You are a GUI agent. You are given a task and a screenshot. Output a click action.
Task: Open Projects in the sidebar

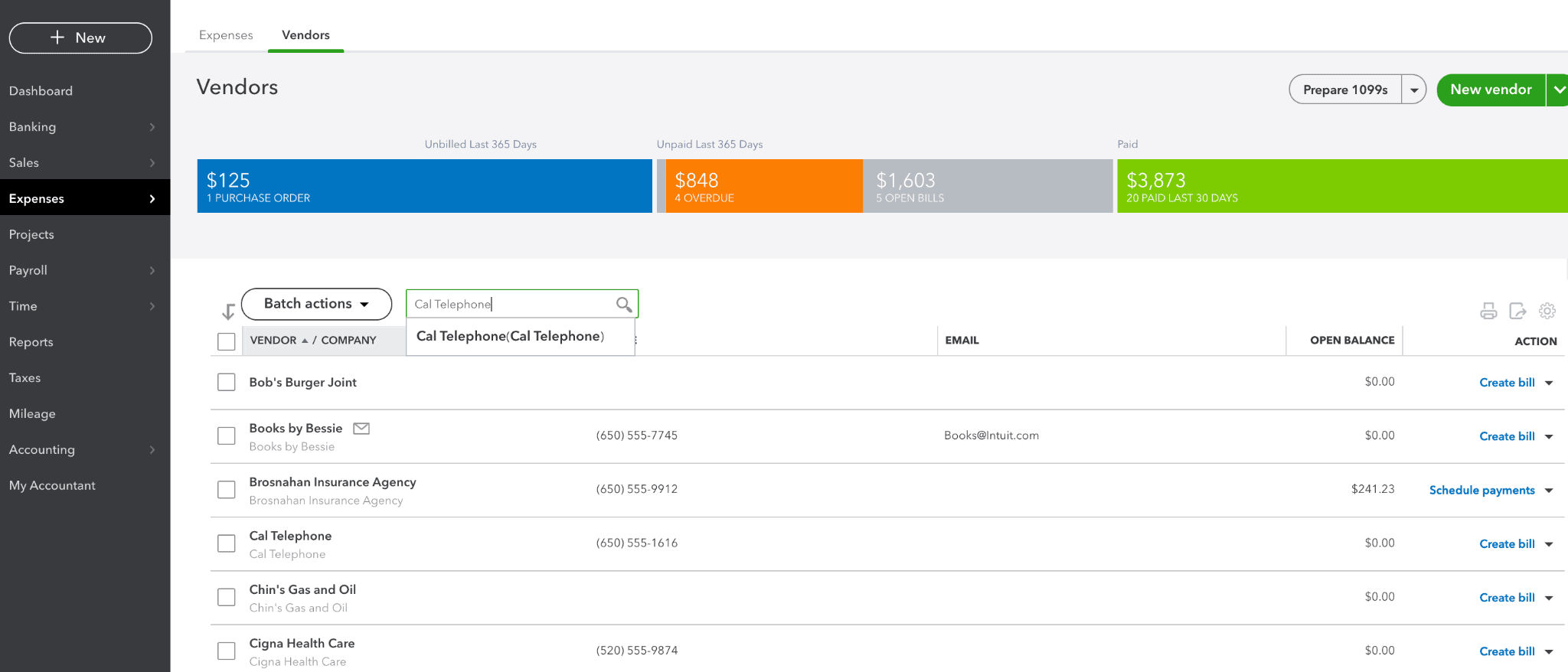(x=85, y=234)
